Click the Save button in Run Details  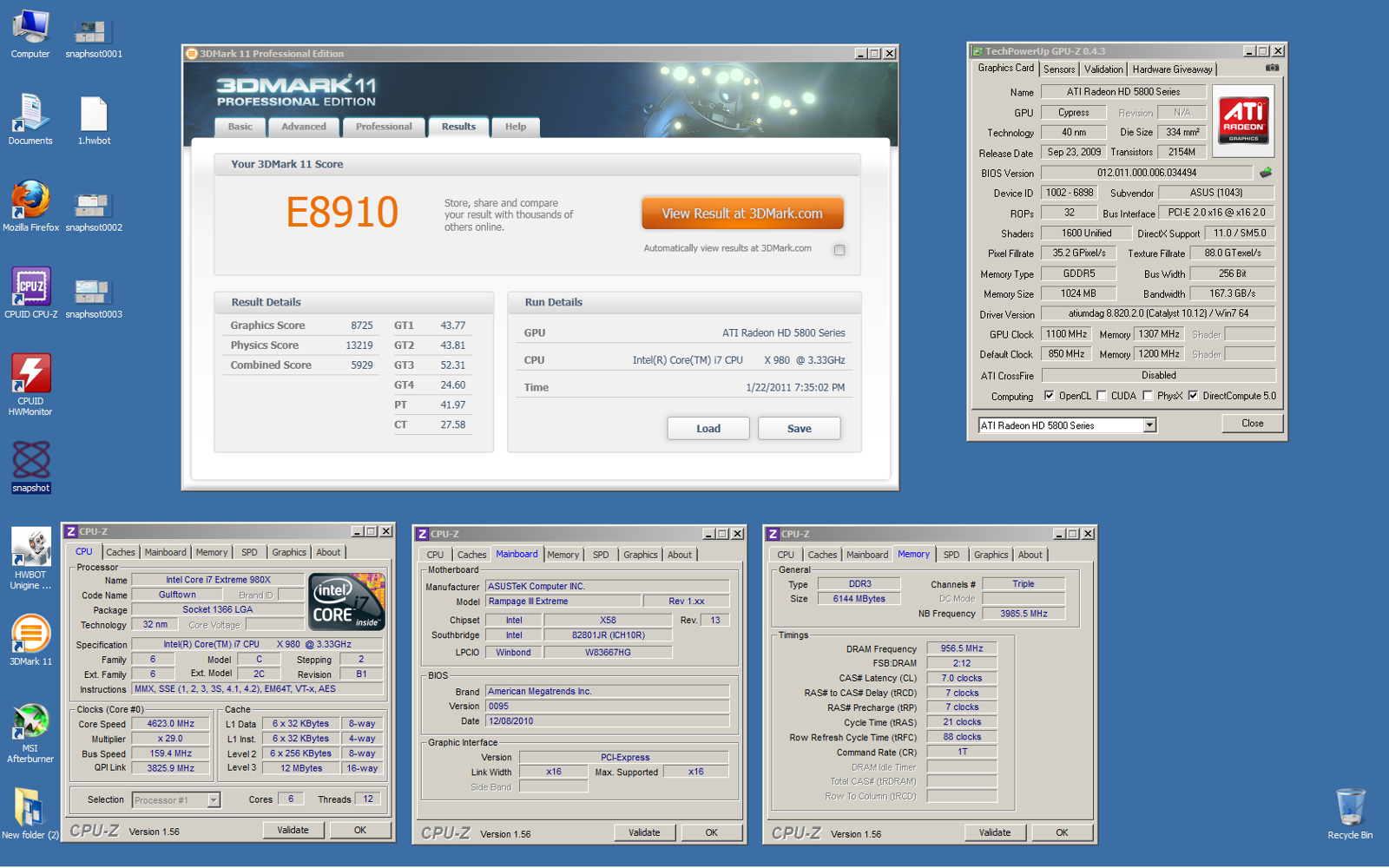pos(800,429)
